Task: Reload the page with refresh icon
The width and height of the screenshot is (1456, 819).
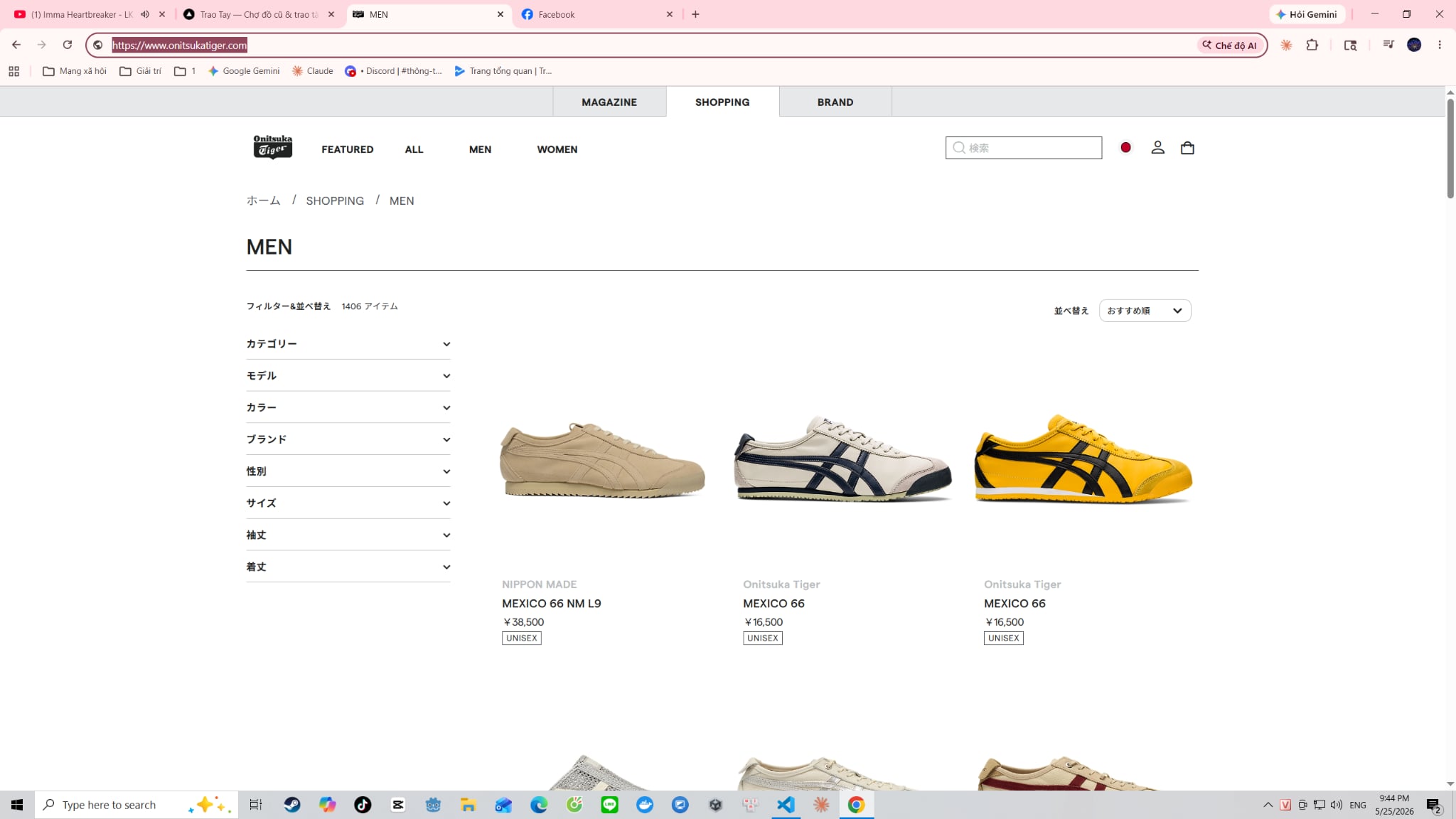Action: [68, 45]
